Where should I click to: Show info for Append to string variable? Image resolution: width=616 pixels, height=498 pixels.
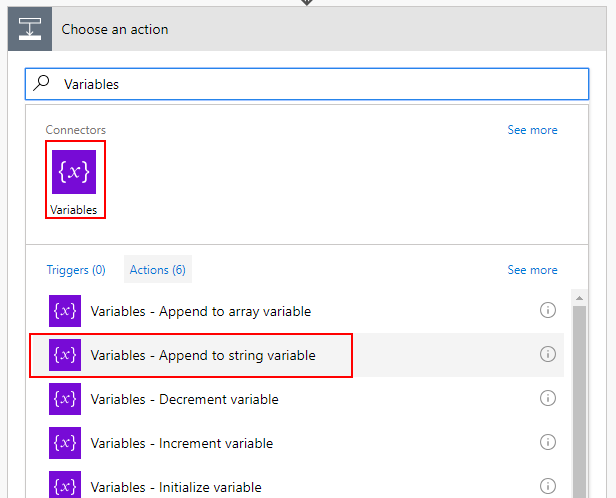[x=547, y=354]
